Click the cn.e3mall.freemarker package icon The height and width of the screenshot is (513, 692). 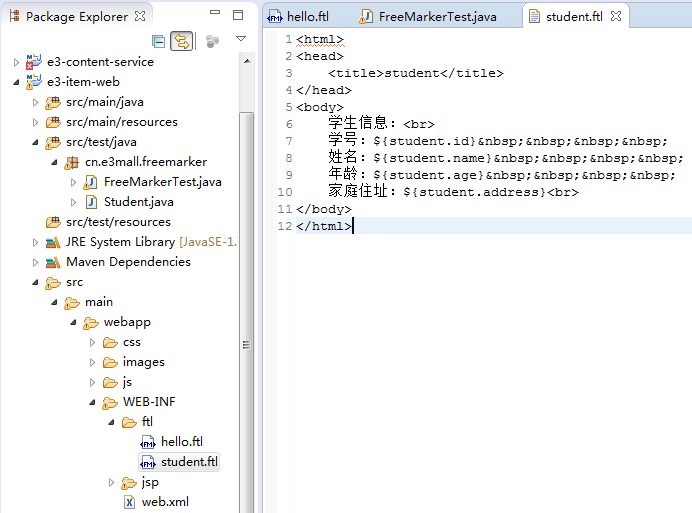pyautogui.click(x=71, y=162)
